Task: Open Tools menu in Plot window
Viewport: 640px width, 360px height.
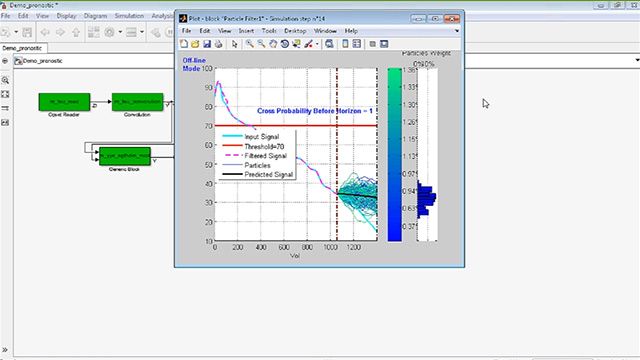Action: (269, 31)
